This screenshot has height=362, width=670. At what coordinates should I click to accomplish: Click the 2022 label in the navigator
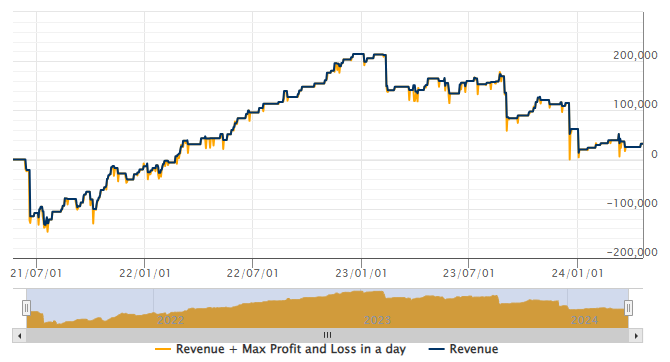coord(170,320)
